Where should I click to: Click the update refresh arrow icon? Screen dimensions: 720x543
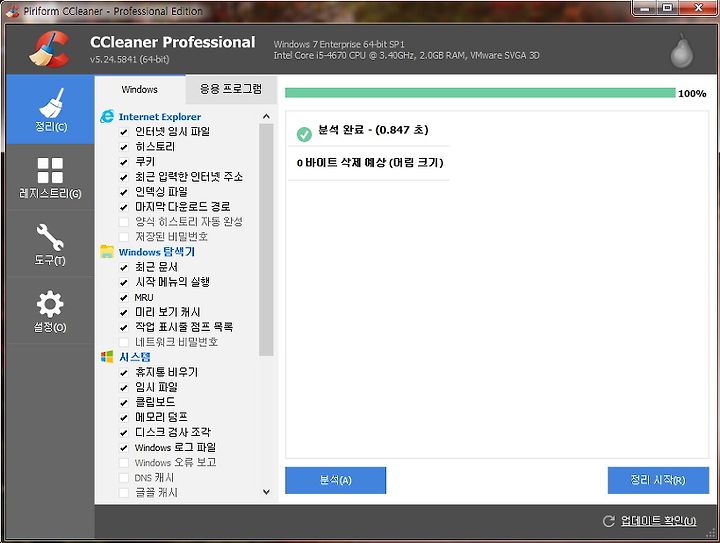click(608, 521)
